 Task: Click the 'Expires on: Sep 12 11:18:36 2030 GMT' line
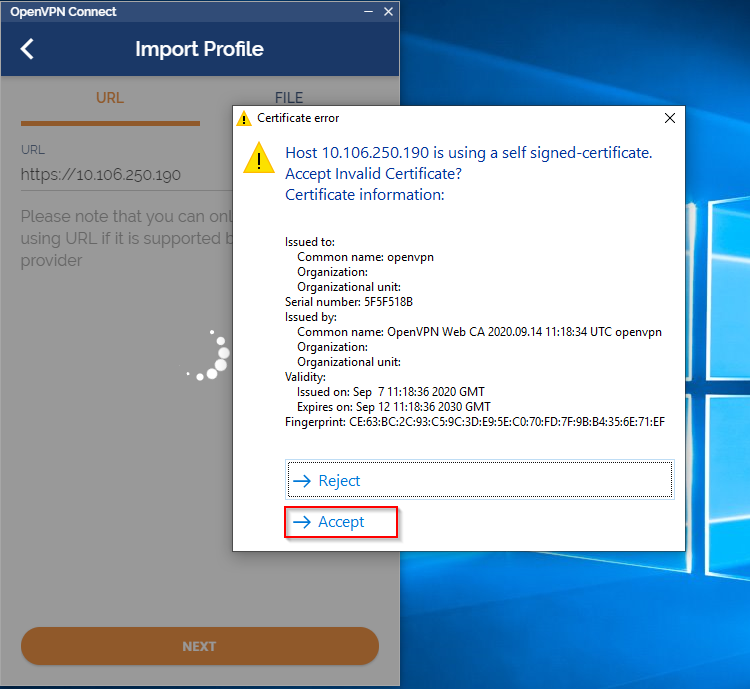(394, 407)
